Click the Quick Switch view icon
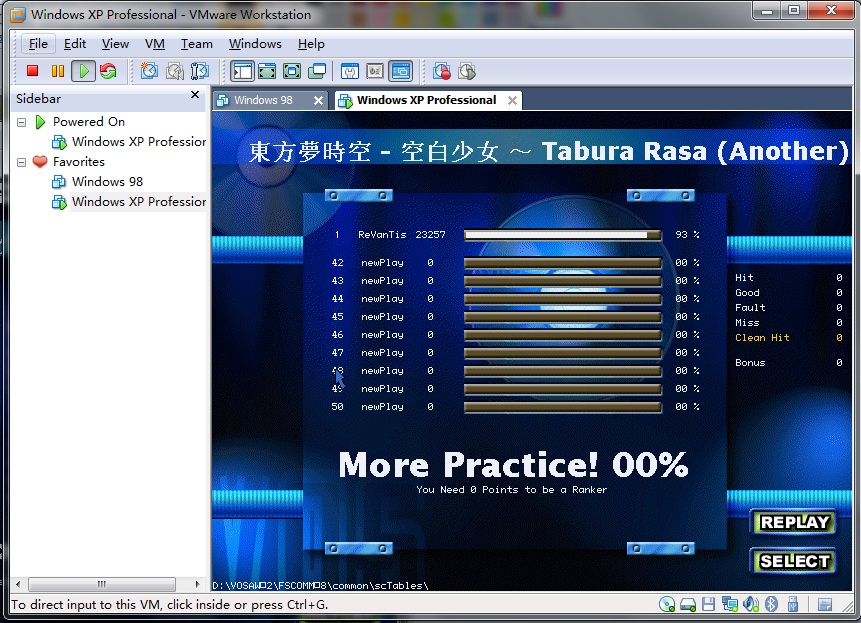This screenshot has height=623, width=861. (x=267, y=71)
